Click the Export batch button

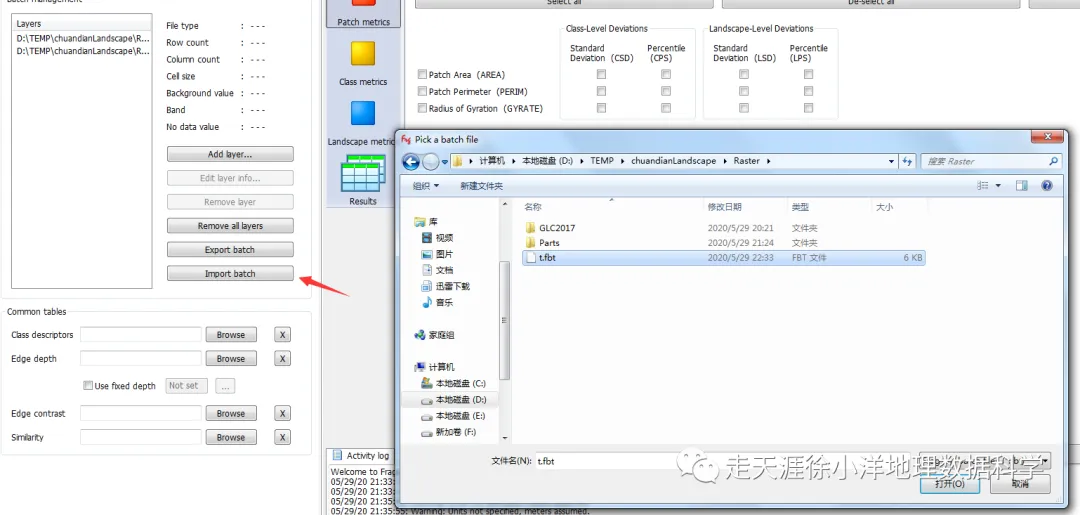point(230,250)
